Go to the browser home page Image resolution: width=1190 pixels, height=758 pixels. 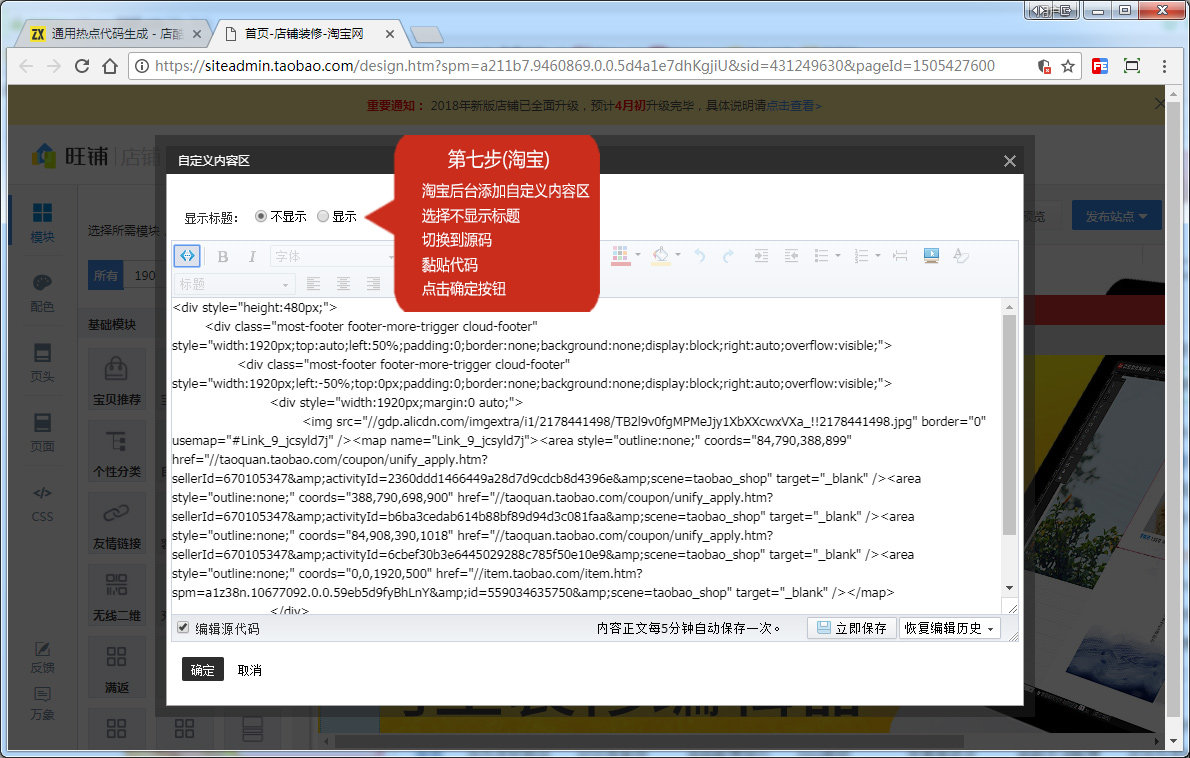point(110,66)
